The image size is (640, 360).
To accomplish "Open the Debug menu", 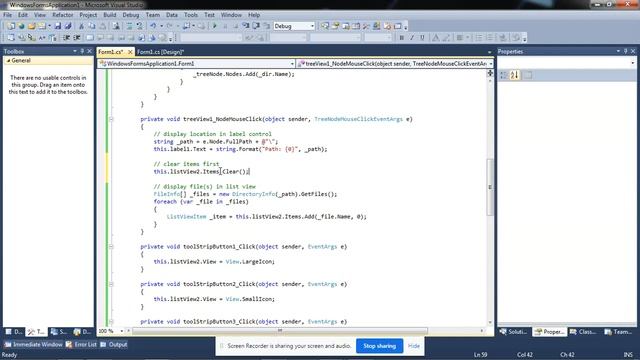I will (131, 15).
